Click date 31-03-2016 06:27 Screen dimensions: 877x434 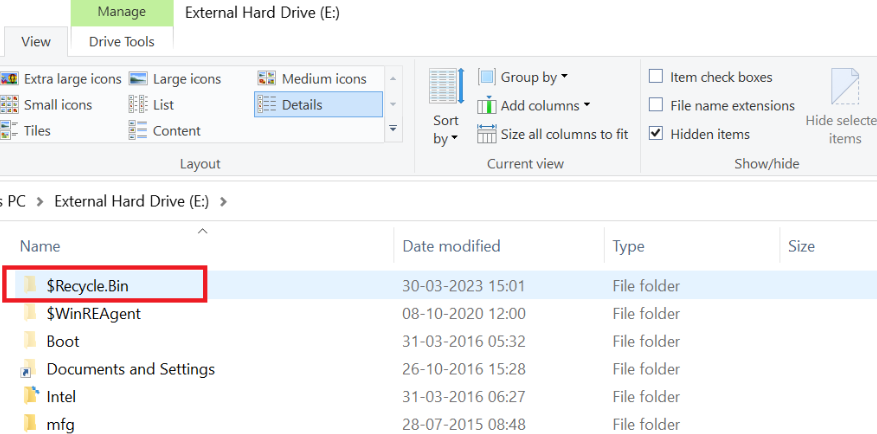click(464, 397)
